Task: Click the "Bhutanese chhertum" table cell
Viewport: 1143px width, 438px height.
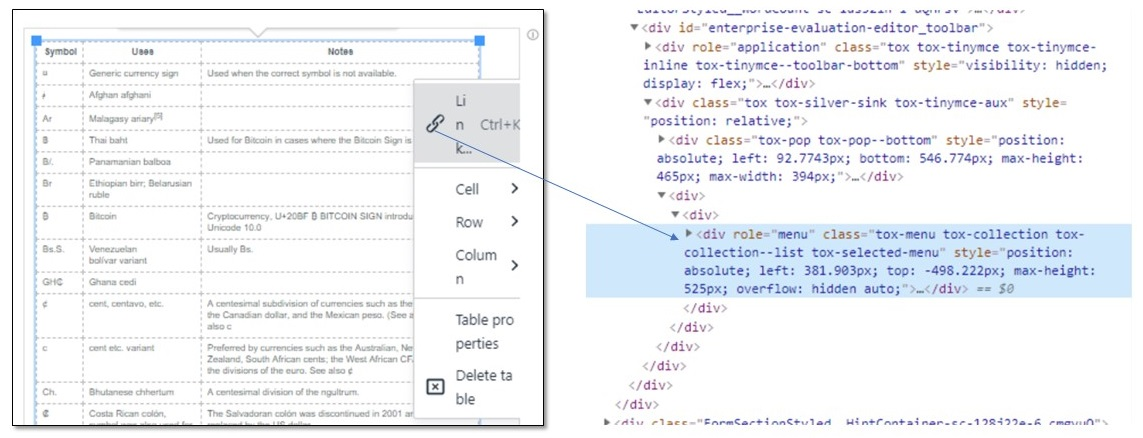Action: 142,391
